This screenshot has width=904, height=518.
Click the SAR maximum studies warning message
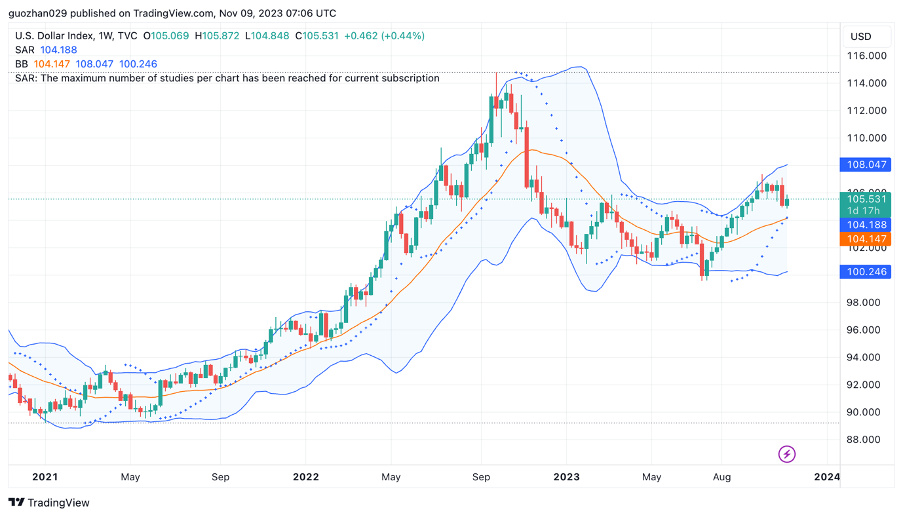[227, 78]
